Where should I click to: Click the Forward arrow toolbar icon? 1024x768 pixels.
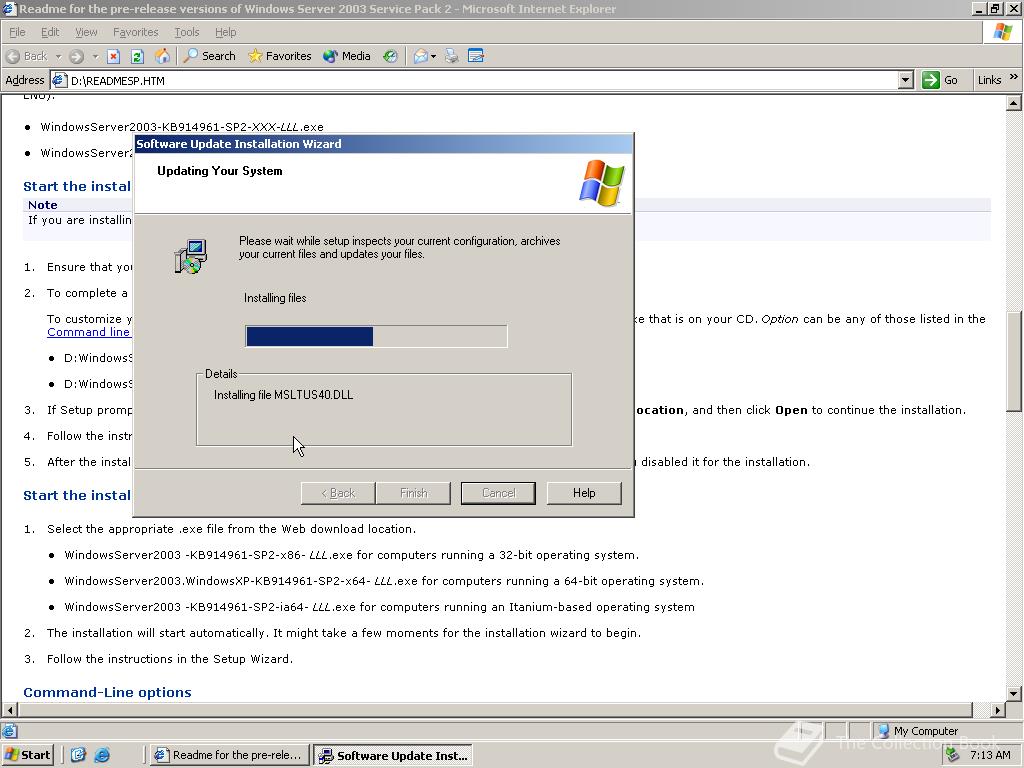[77, 56]
